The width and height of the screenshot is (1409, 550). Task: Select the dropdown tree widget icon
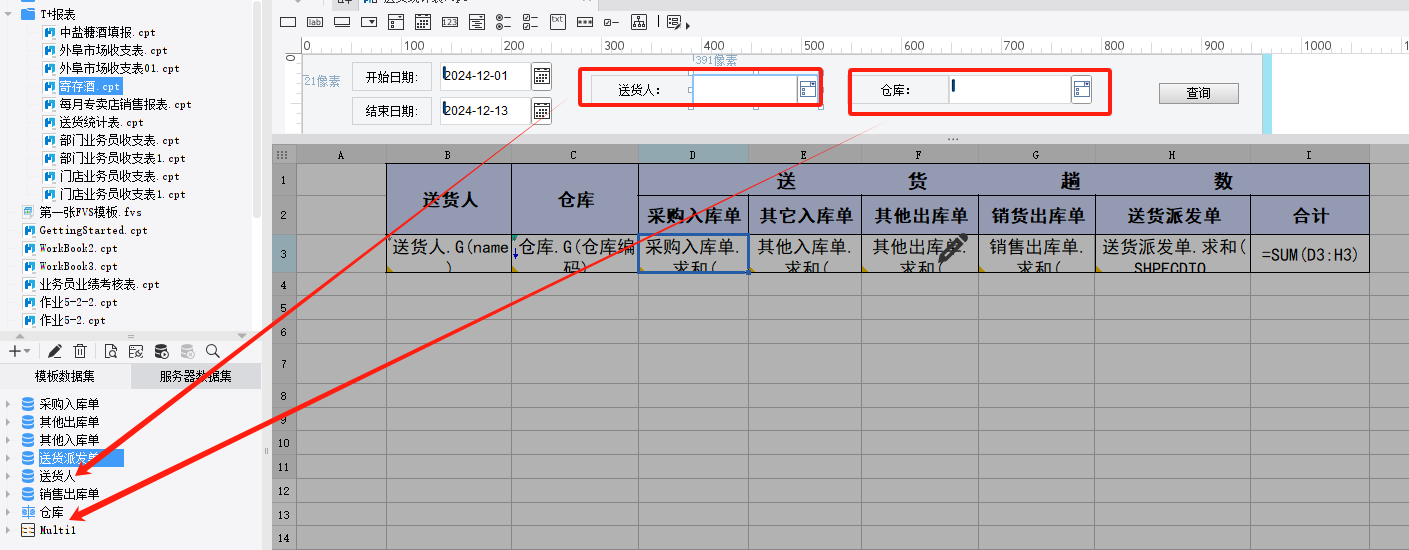tap(477, 21)
